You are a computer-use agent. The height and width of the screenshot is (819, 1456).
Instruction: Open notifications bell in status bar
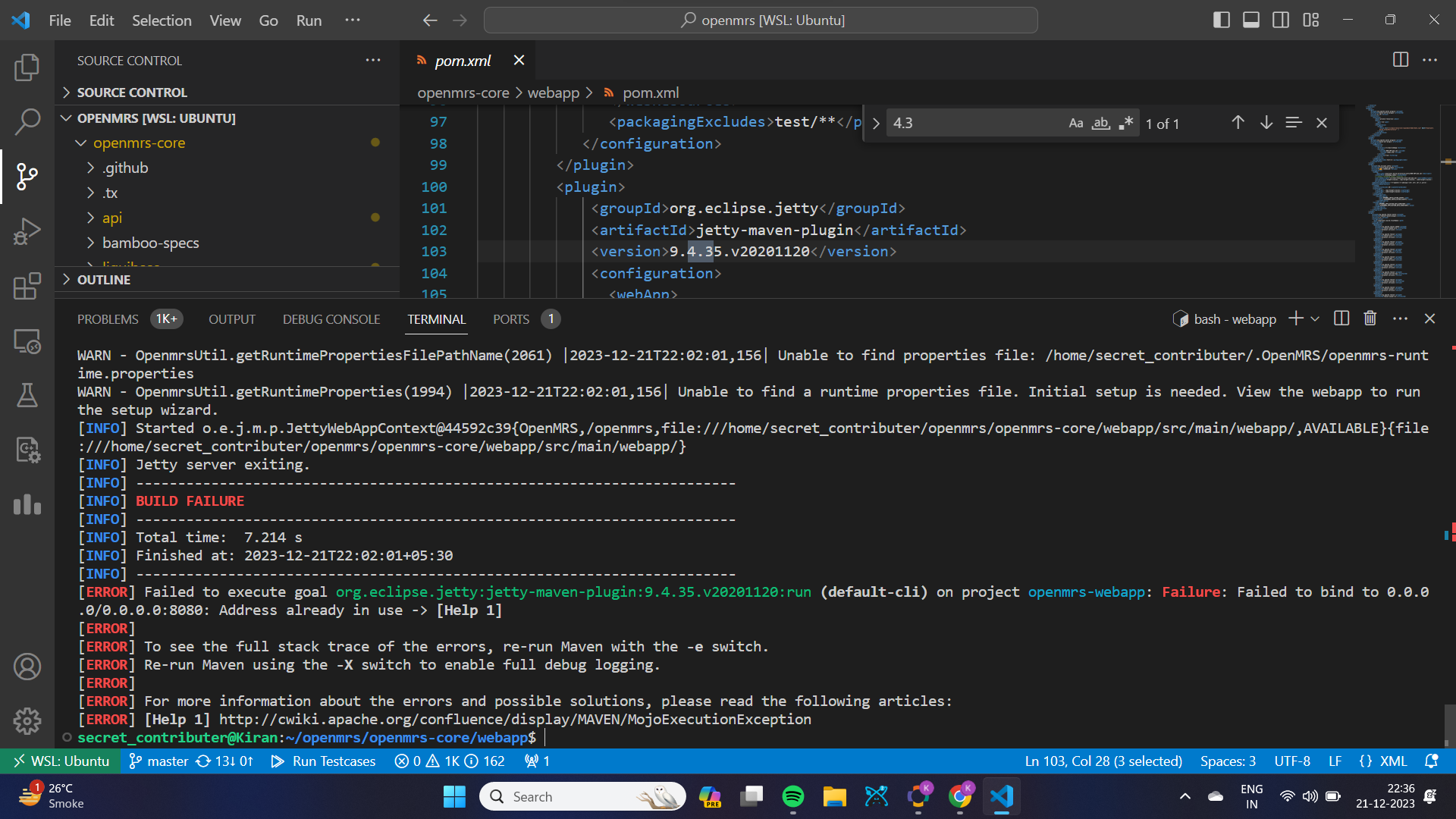tap(1432, 761)
